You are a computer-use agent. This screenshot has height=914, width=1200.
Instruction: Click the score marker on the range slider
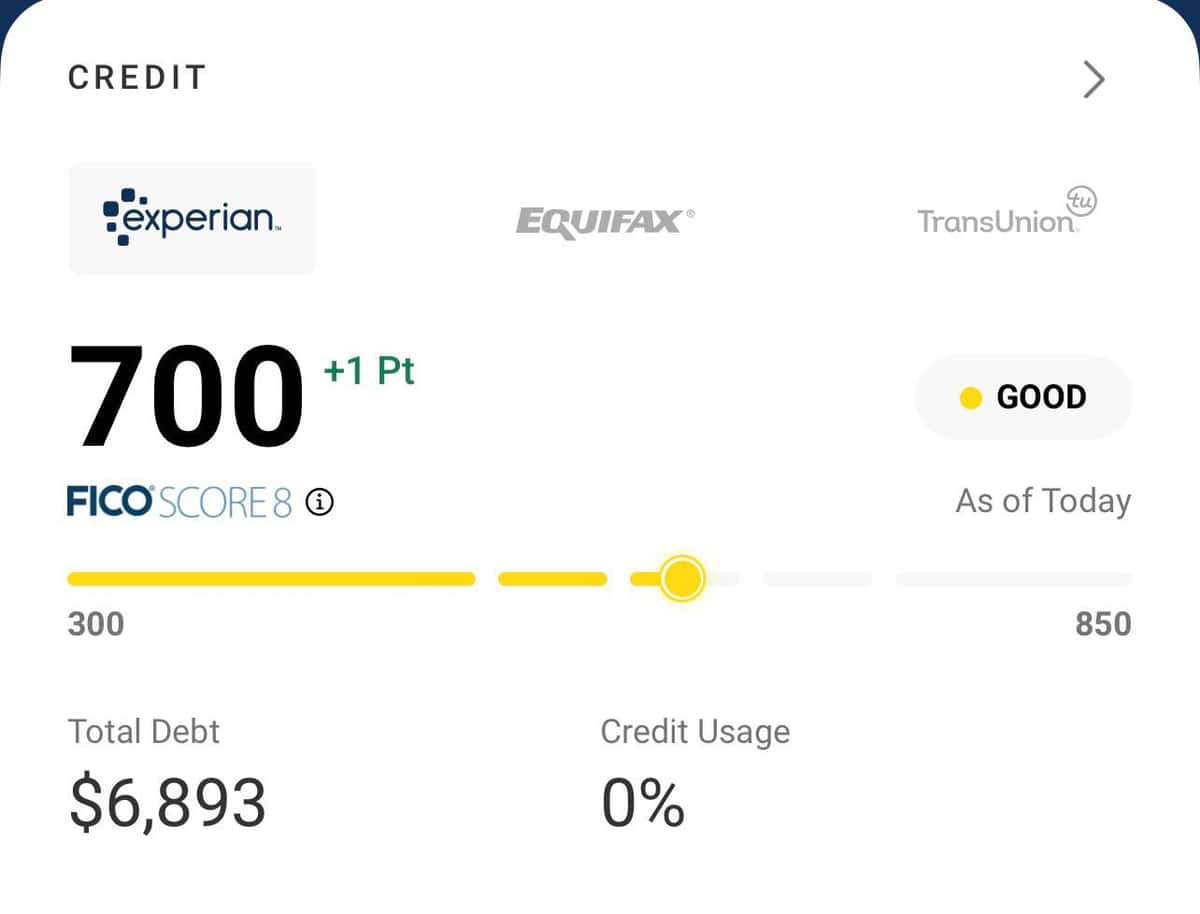682,578
